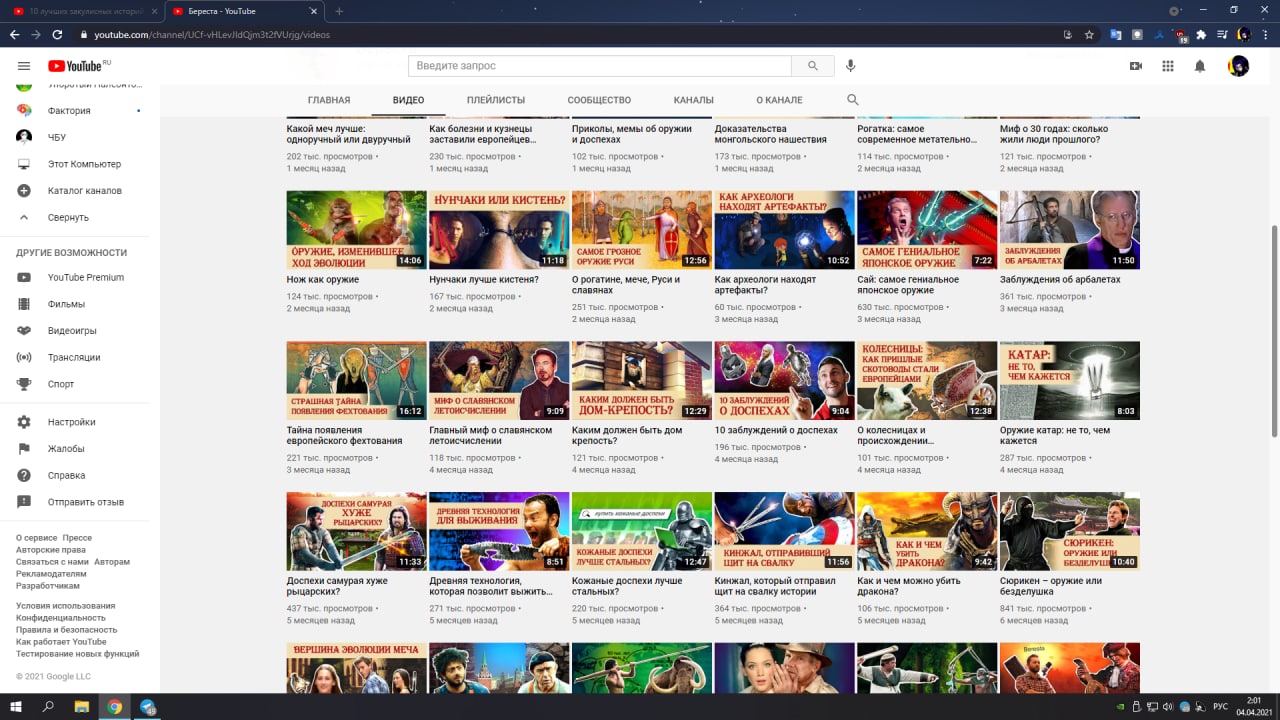Open Telegram from the taskbar
Viewport: 1280px width, 720px height.
(x=148, y=706)
